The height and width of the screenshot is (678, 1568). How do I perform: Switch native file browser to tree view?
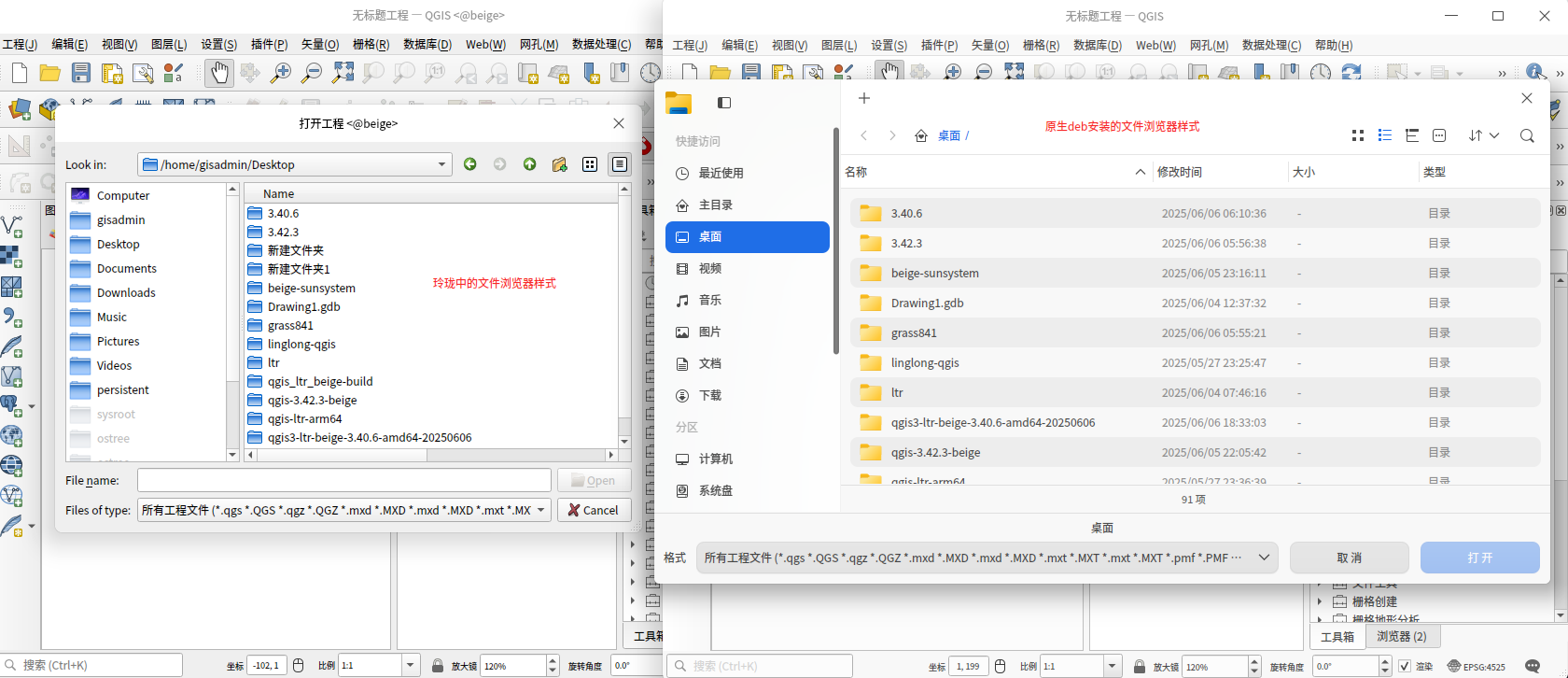(1412, 135)
